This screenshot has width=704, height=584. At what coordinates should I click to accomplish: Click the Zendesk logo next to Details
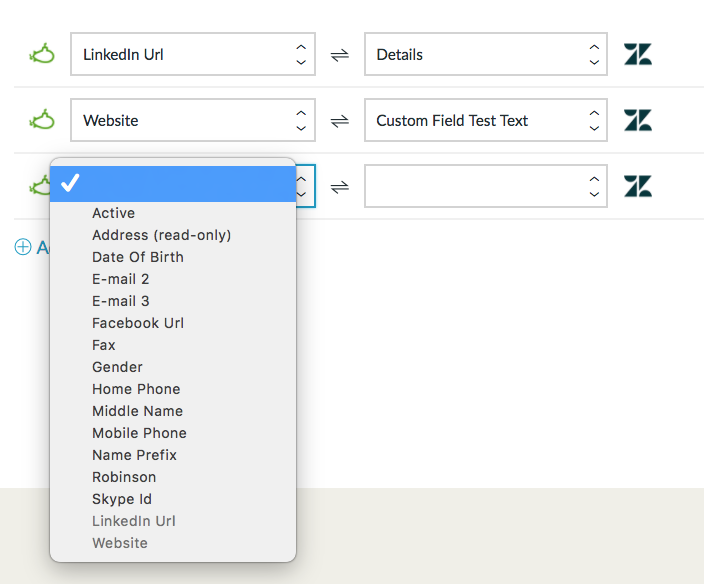point(638,54)
